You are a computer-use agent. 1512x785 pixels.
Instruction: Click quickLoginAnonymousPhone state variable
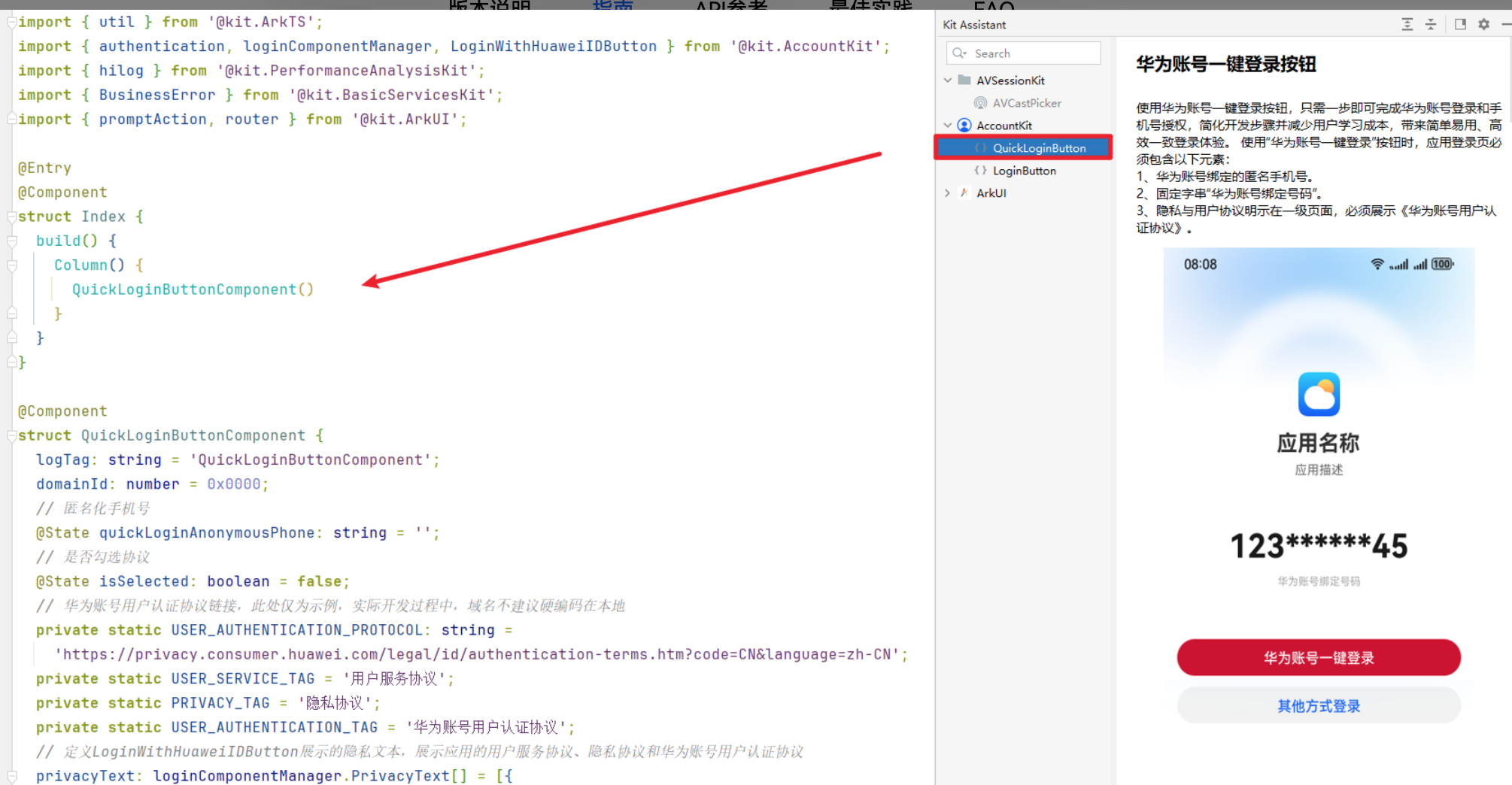tap(206, 532)
